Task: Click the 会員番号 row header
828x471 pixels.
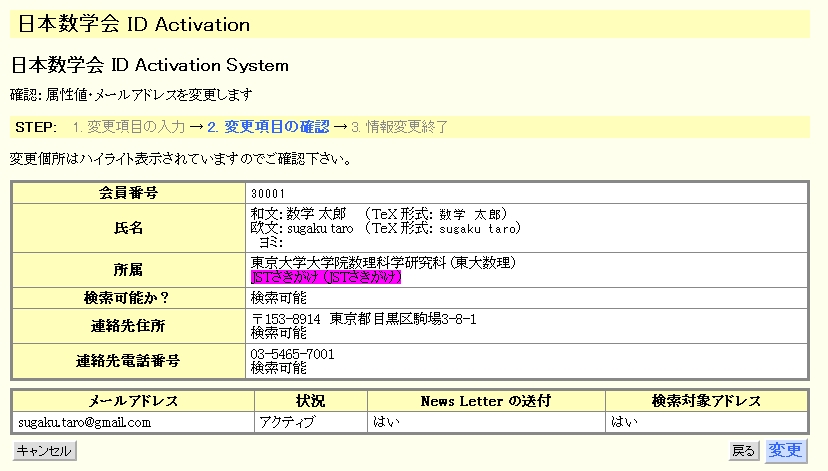Action: [129, 192]
